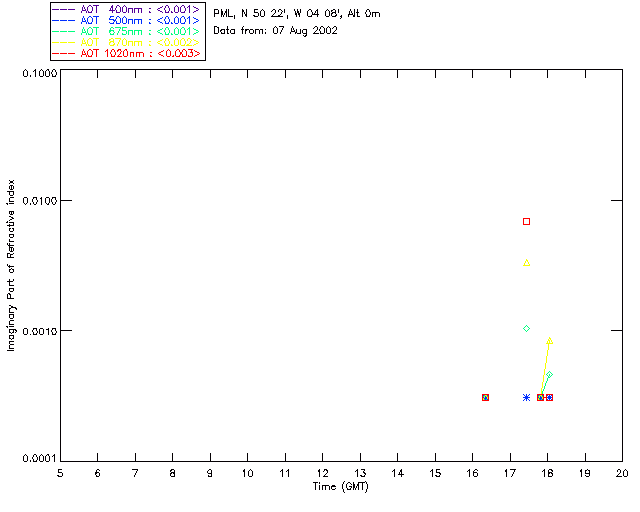The width and height of the screenshot is (640, 512).
Task: Click the green diamond point near 0.0010
Action: click(x=527, y=329)
